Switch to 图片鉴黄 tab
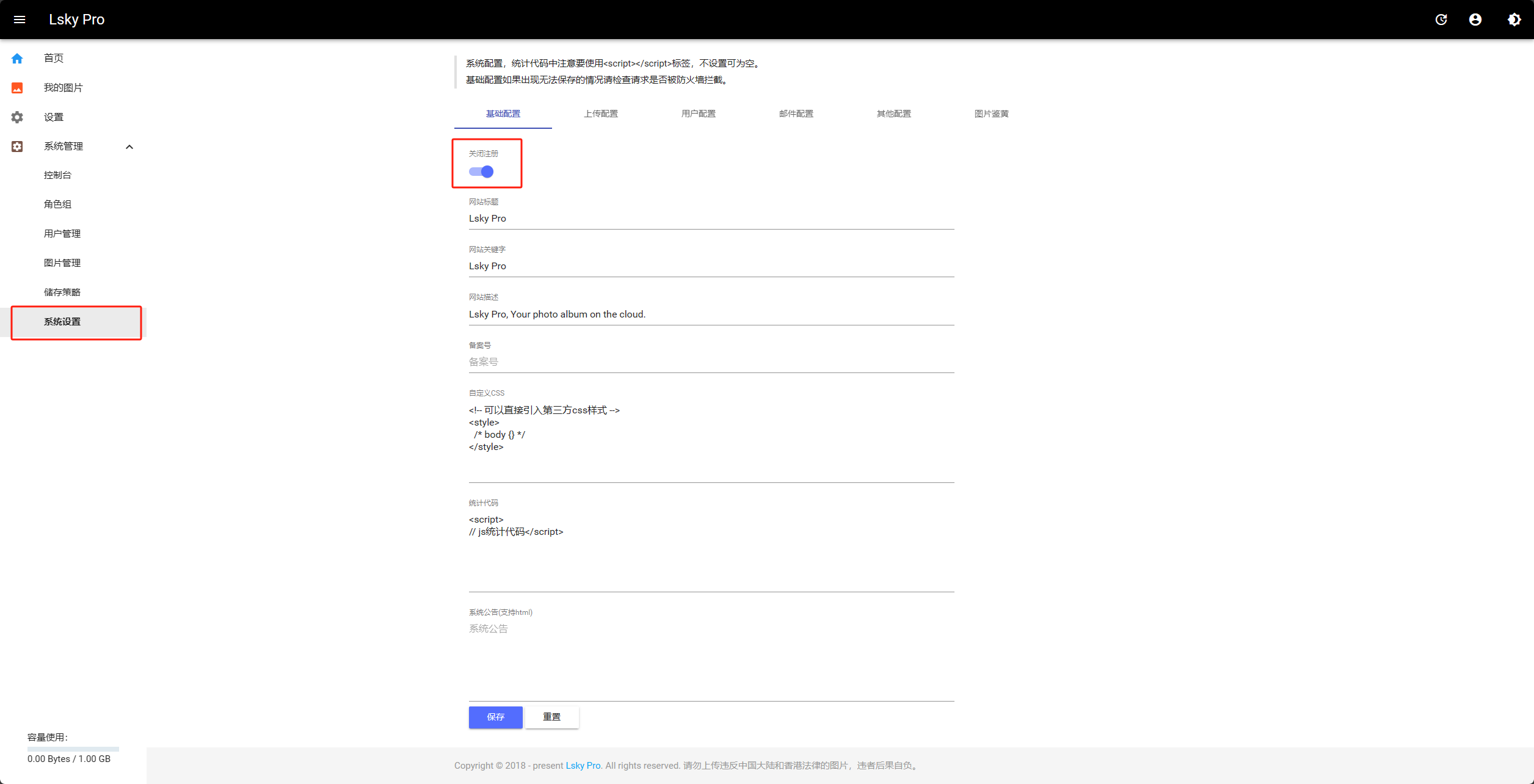The height and width of the screenshot is (784, 1534). coord(992,114)
